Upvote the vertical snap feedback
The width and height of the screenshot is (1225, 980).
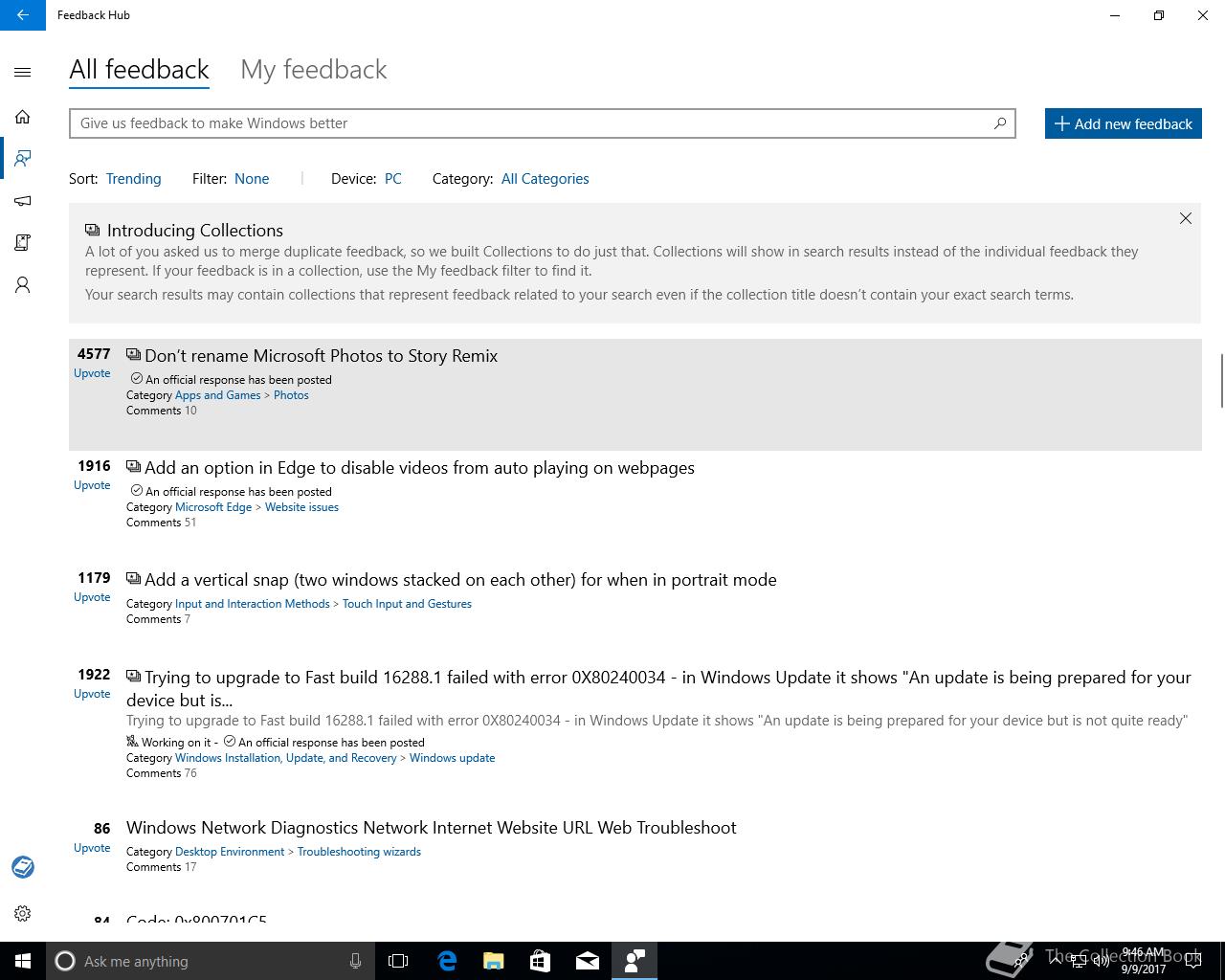click(x=92, y=597)
